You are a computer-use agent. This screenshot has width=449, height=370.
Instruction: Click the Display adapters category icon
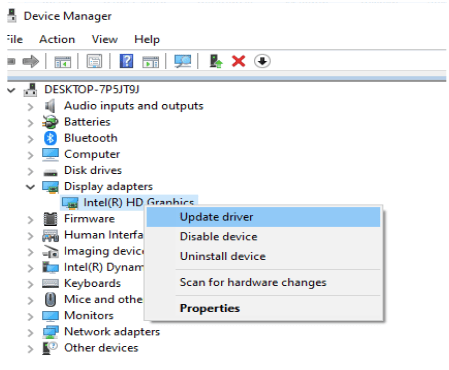point(50,187)
